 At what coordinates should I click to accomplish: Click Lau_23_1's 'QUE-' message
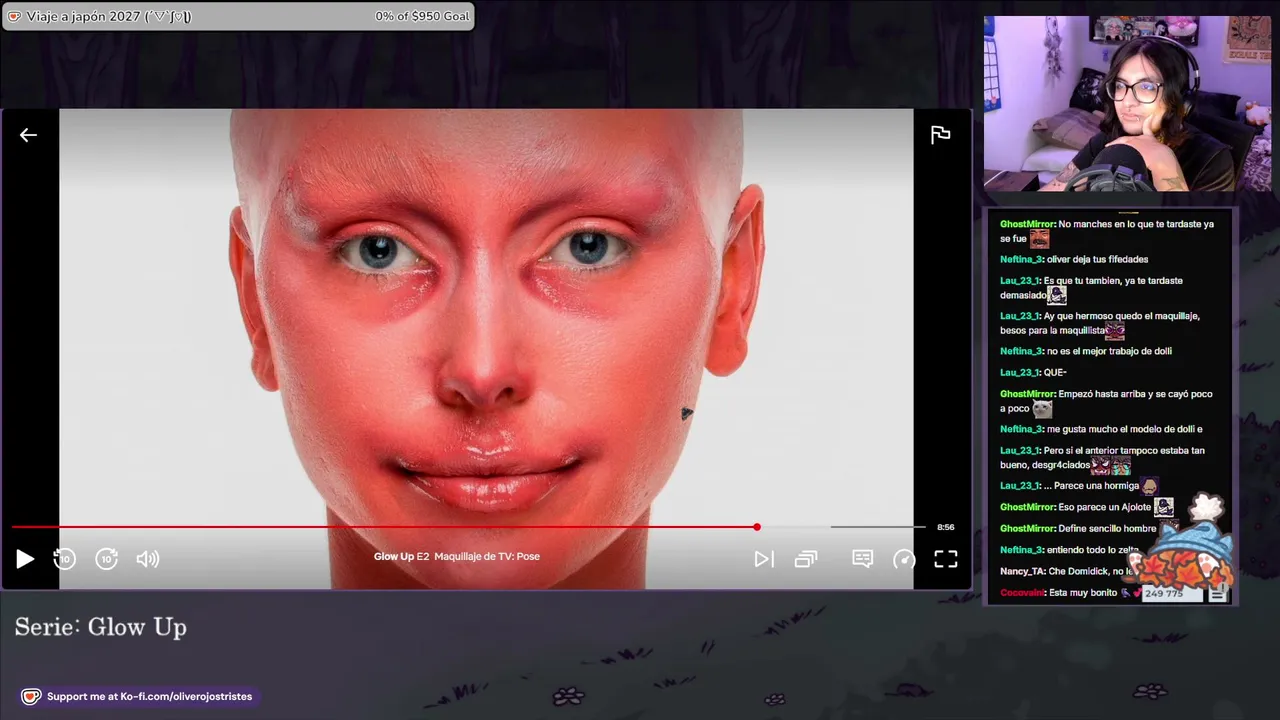click(x=1033, y=372)
